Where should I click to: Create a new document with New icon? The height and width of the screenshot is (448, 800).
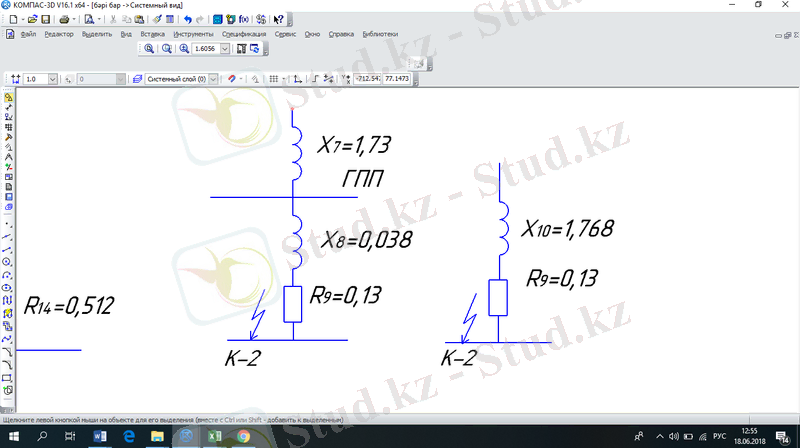coord(13,19)
